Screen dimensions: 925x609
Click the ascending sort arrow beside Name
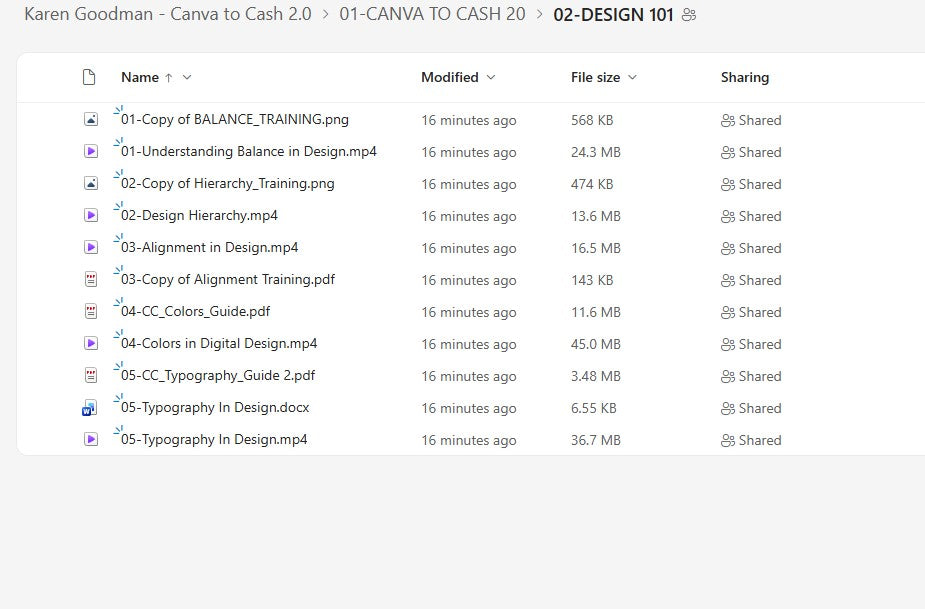[169, 77]
